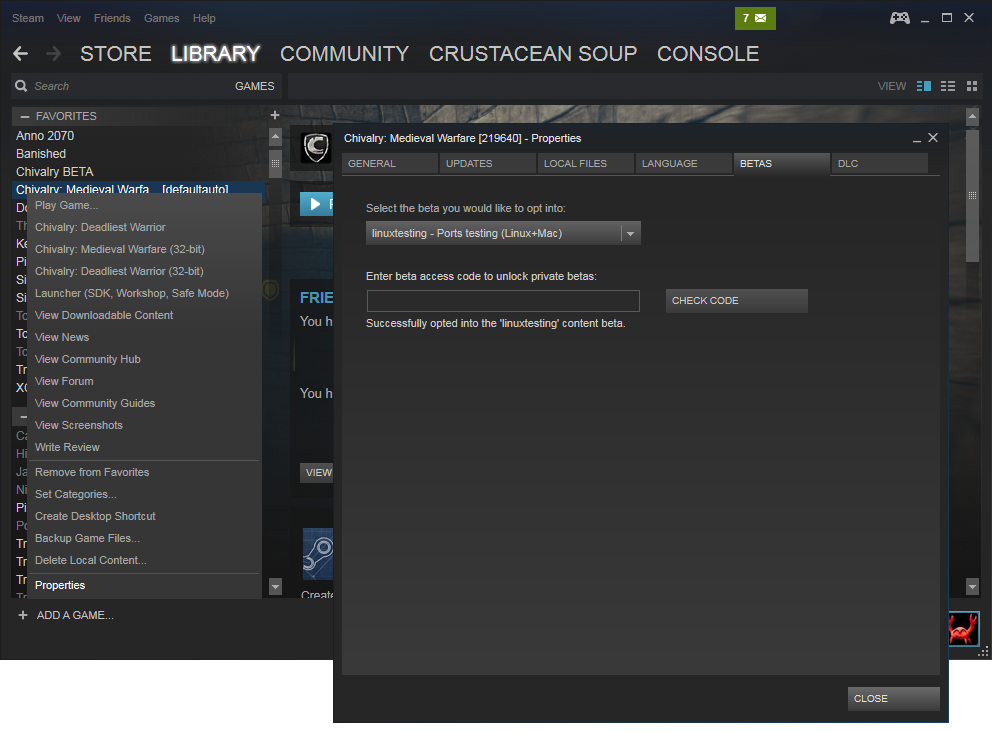Screen dimensions: 998x732
Task: Open the View menu
Action: [x=68, y=18]
